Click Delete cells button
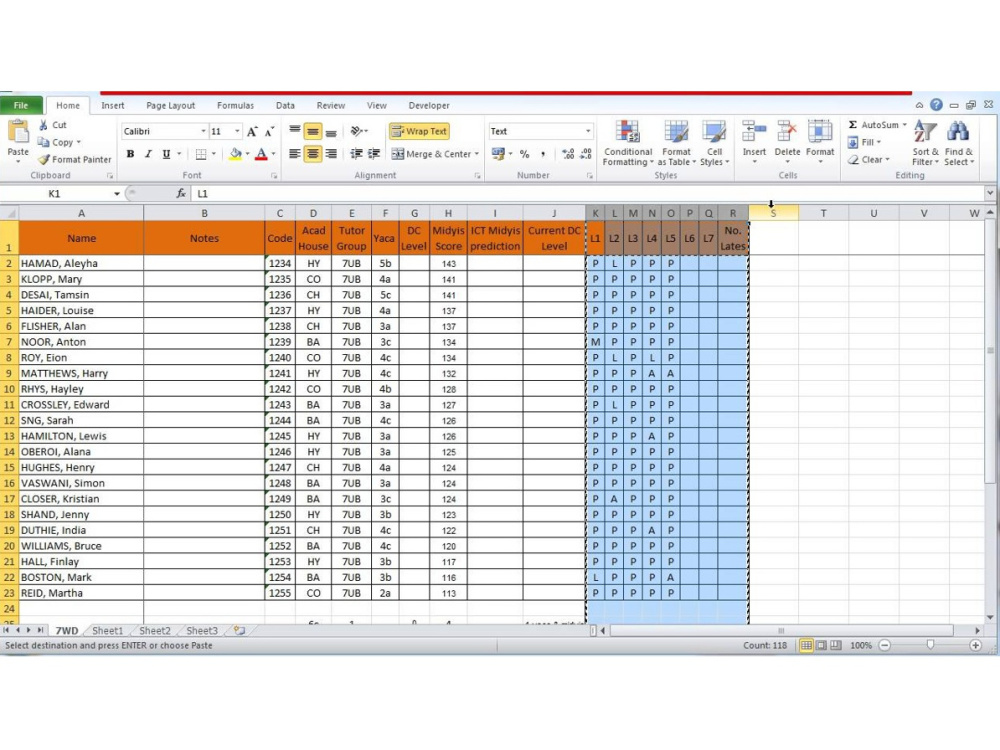Screen dimensions: 1000x750 (787, 142)
